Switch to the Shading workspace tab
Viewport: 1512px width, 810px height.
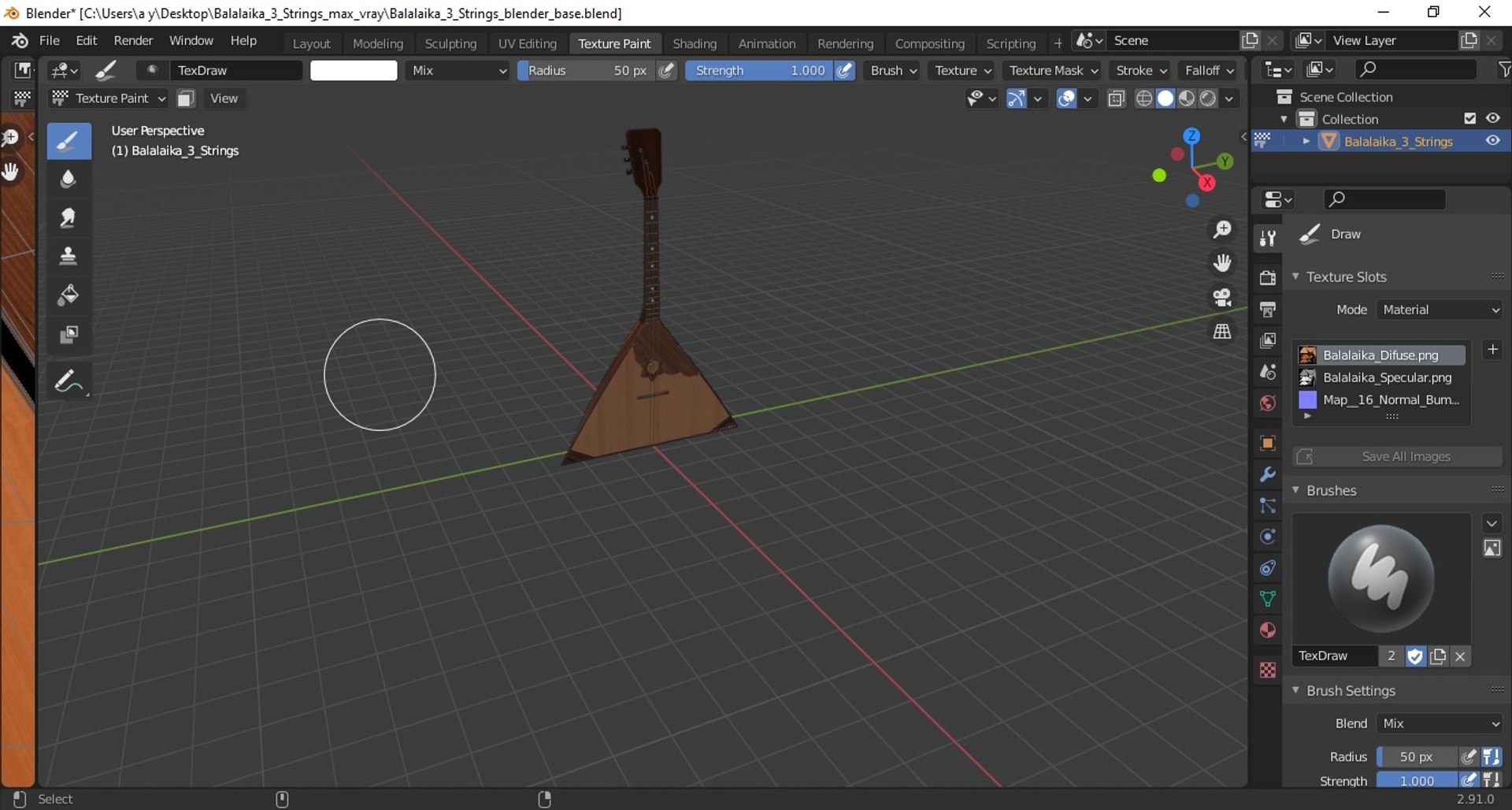point(695,44)
